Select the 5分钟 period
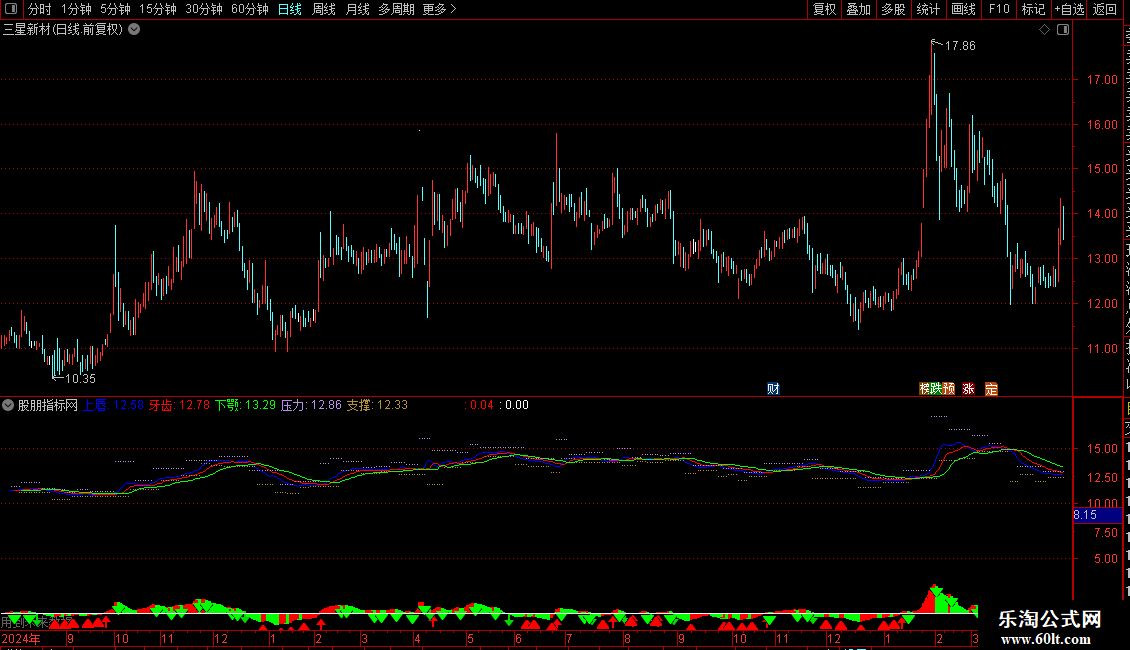Image resolution: width=1130 pixels, height=650 pixels. 115,9
